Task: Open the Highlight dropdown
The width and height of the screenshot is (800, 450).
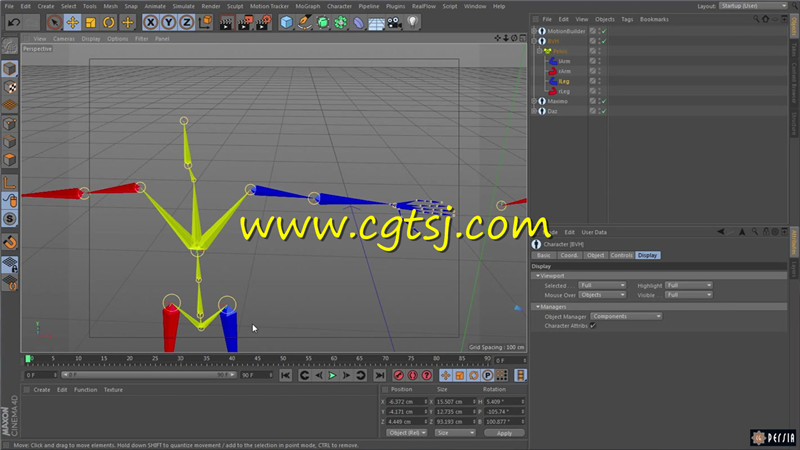Action: tap(688, 285)
